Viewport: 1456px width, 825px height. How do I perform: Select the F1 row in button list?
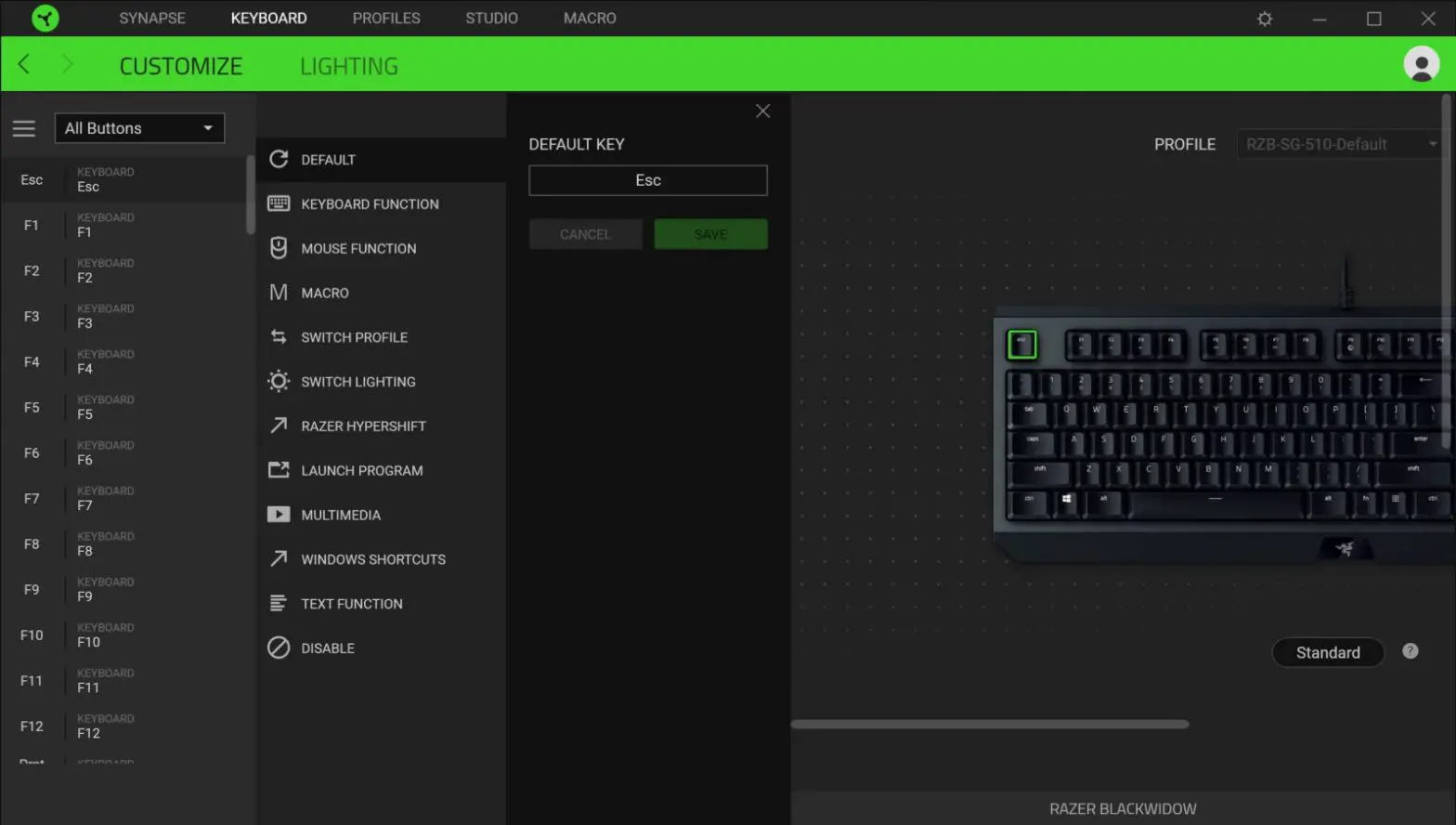click(x=124, y=225)
